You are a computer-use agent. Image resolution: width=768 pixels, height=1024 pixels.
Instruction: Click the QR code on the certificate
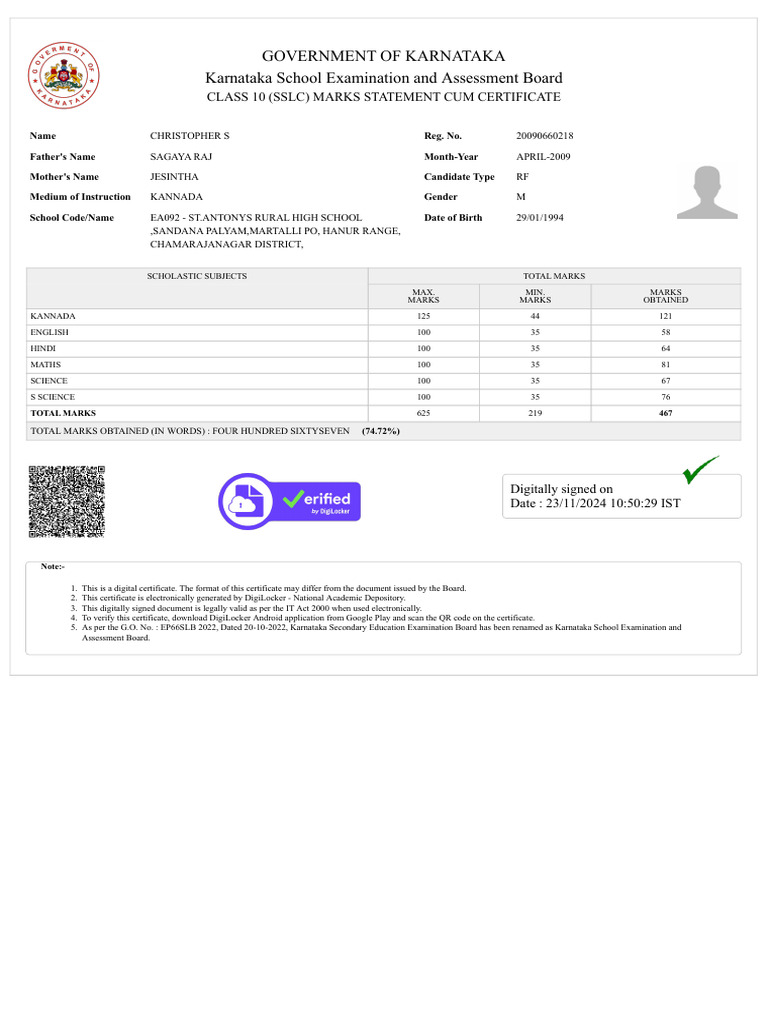click(67, 502)
